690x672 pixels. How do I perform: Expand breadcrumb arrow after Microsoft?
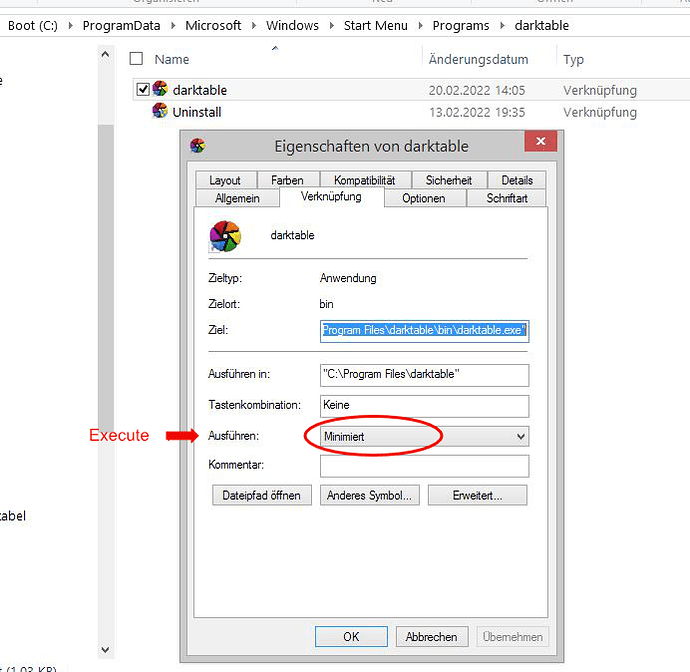pyautogui.click(x=254, y=26)
